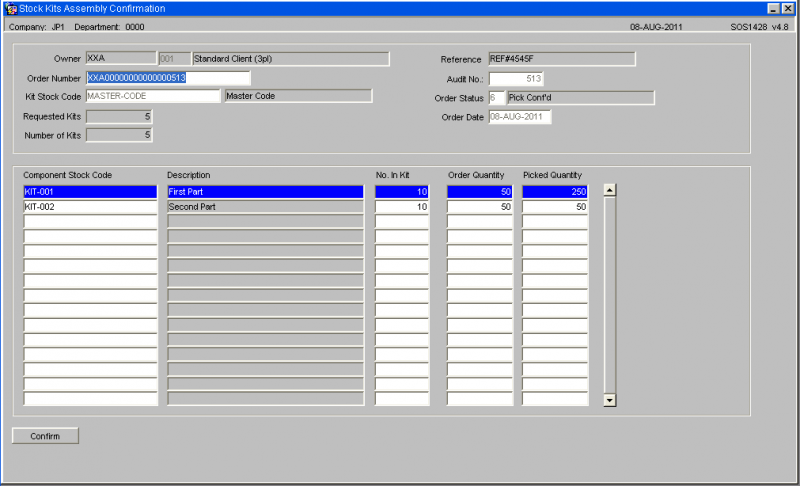Click No. In Kit value for KIT-001
The width and height of the screenshot is (800, 486).
tap(402, 192)
